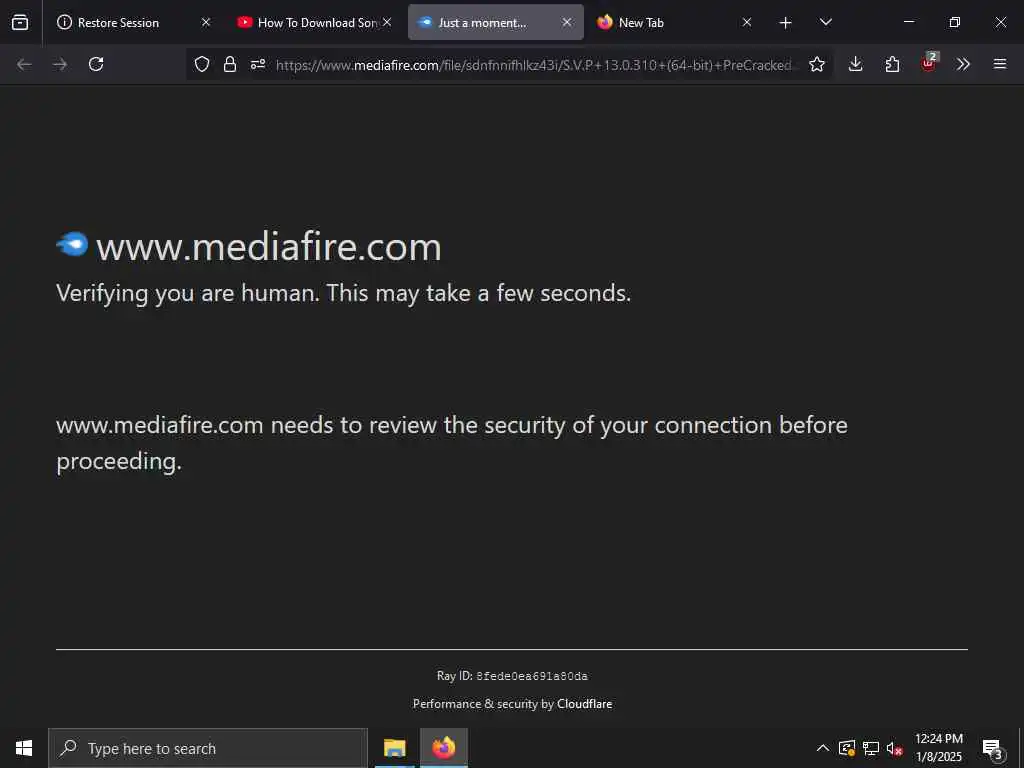The width and height of the screenshot is (1024, 768).
Task: Switch to the New Tab tab
Action: (675, 22)
